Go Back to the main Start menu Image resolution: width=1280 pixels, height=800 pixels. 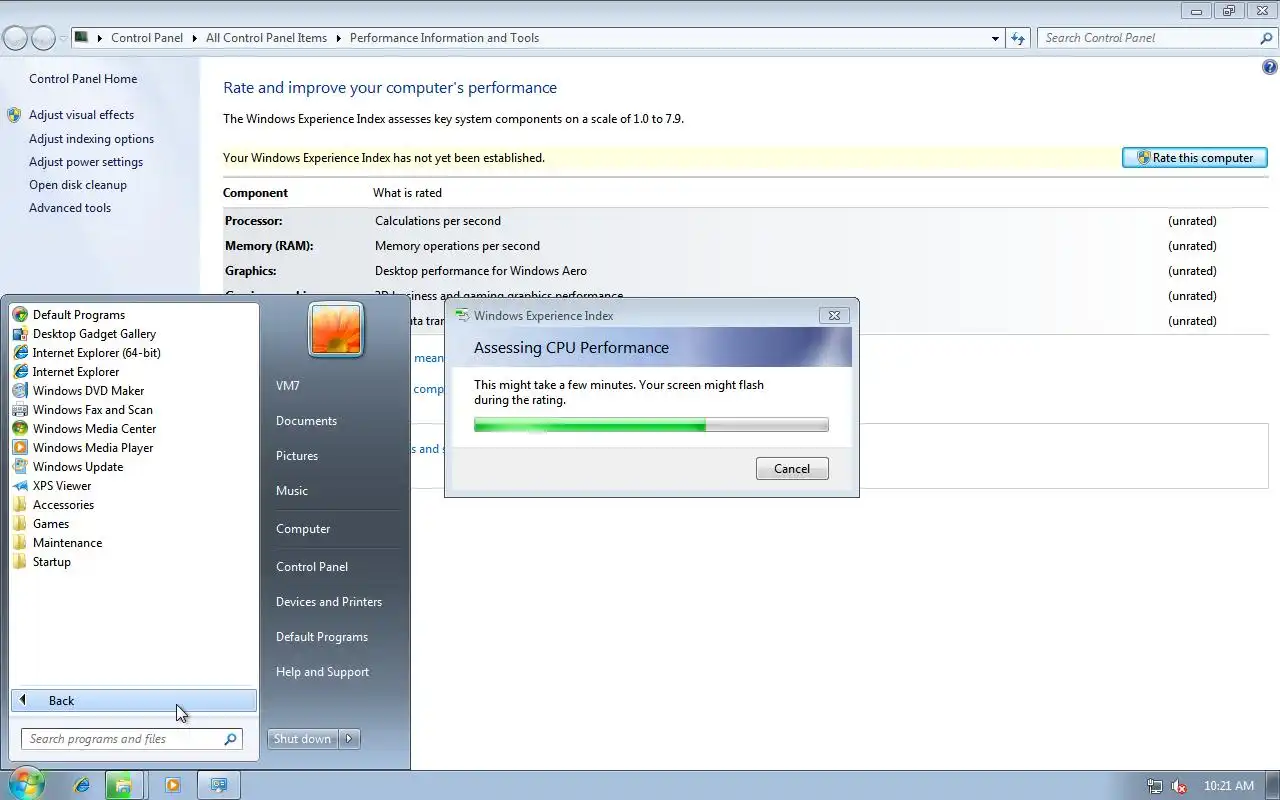click(134, 701)
